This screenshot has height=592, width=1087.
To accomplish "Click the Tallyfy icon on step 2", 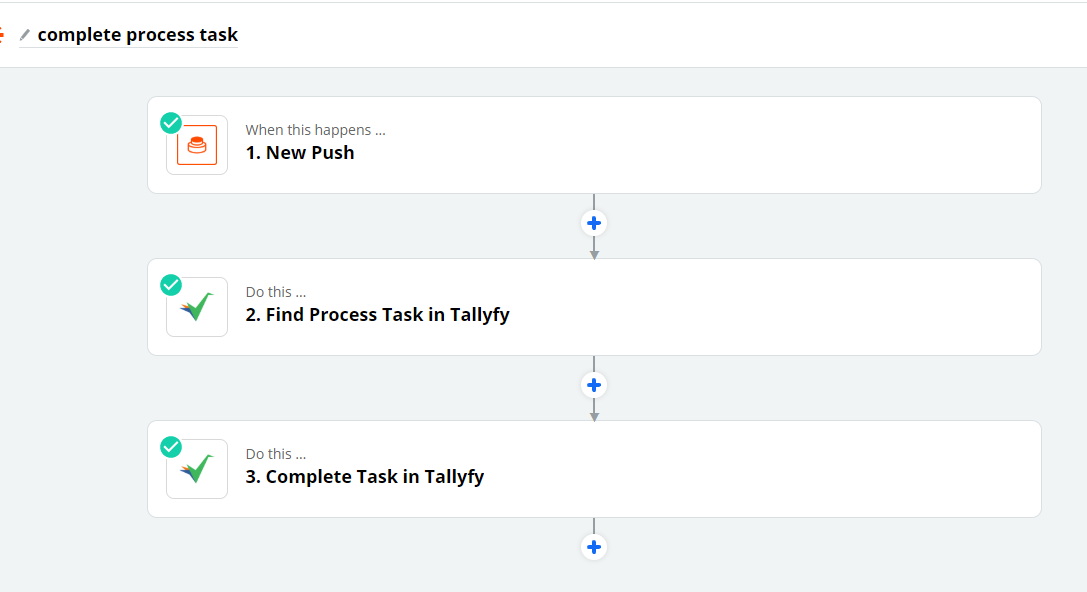I will coord(196,306).
